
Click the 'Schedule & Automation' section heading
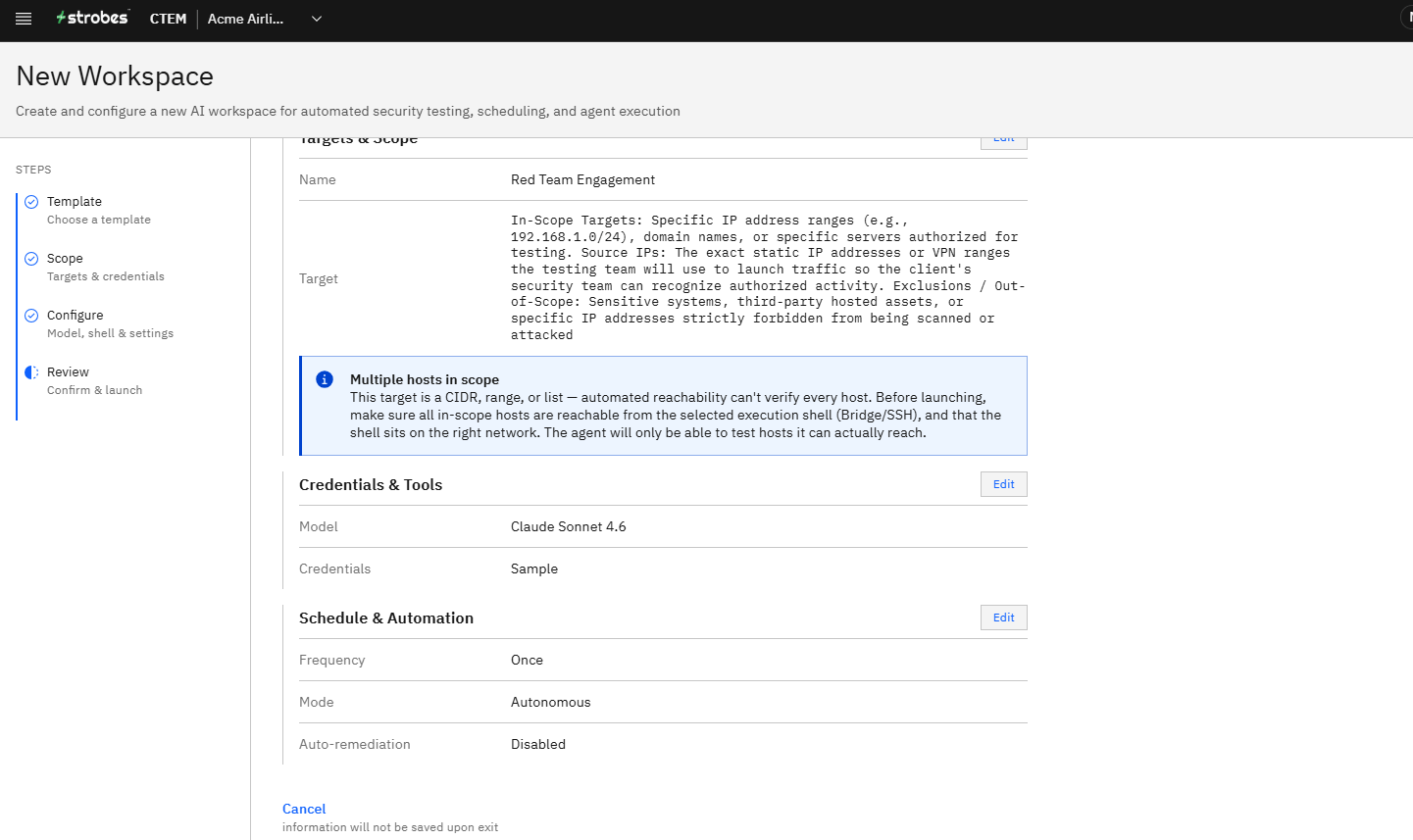[x=386, y=618]
